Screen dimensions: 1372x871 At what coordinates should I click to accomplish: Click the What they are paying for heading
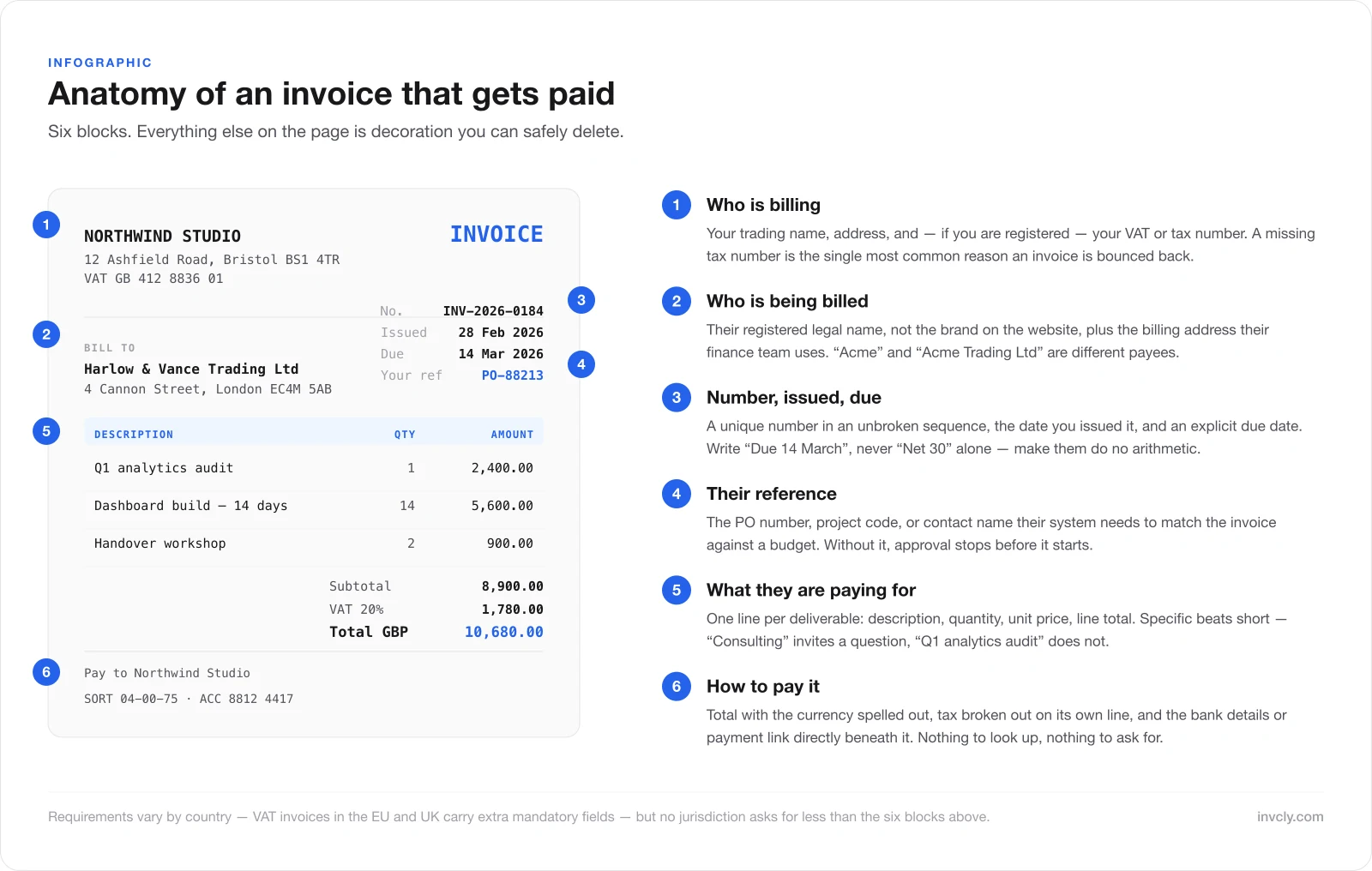click(x=811, y=590)
